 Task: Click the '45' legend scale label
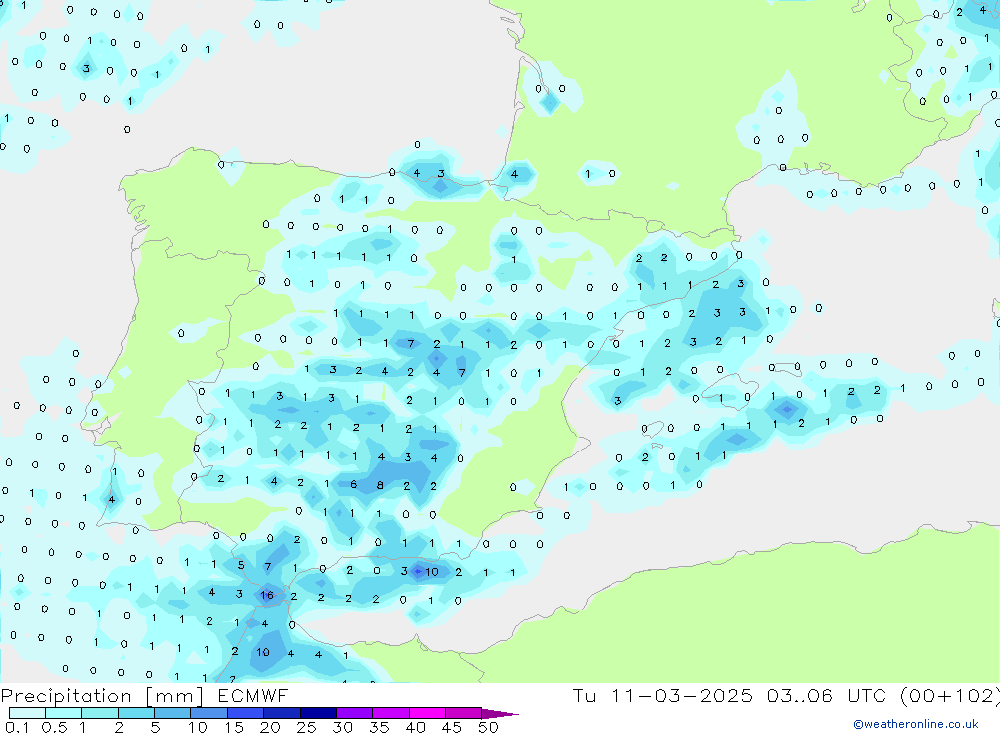[452, 727]
